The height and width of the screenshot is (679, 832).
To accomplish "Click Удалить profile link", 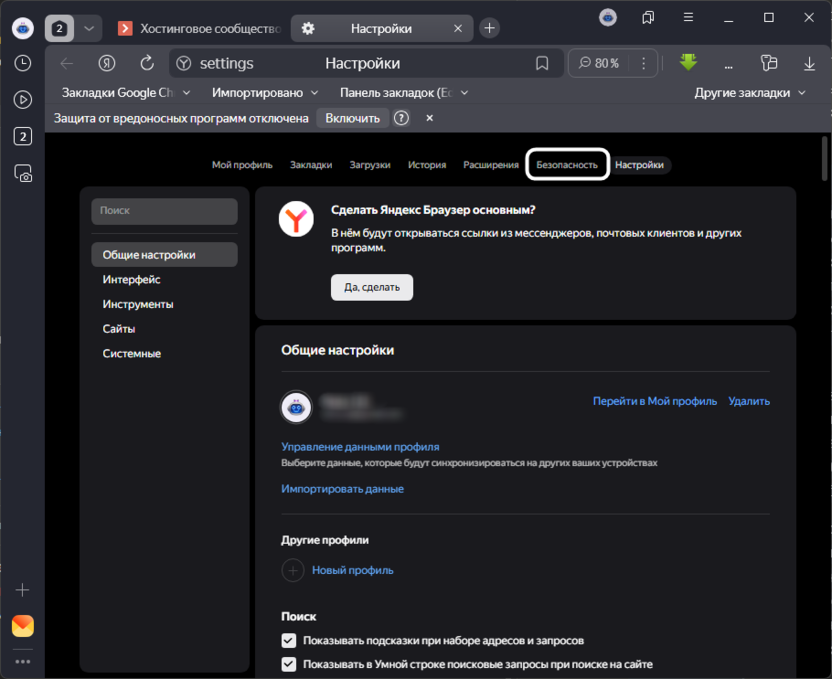I will coord(749,402).
